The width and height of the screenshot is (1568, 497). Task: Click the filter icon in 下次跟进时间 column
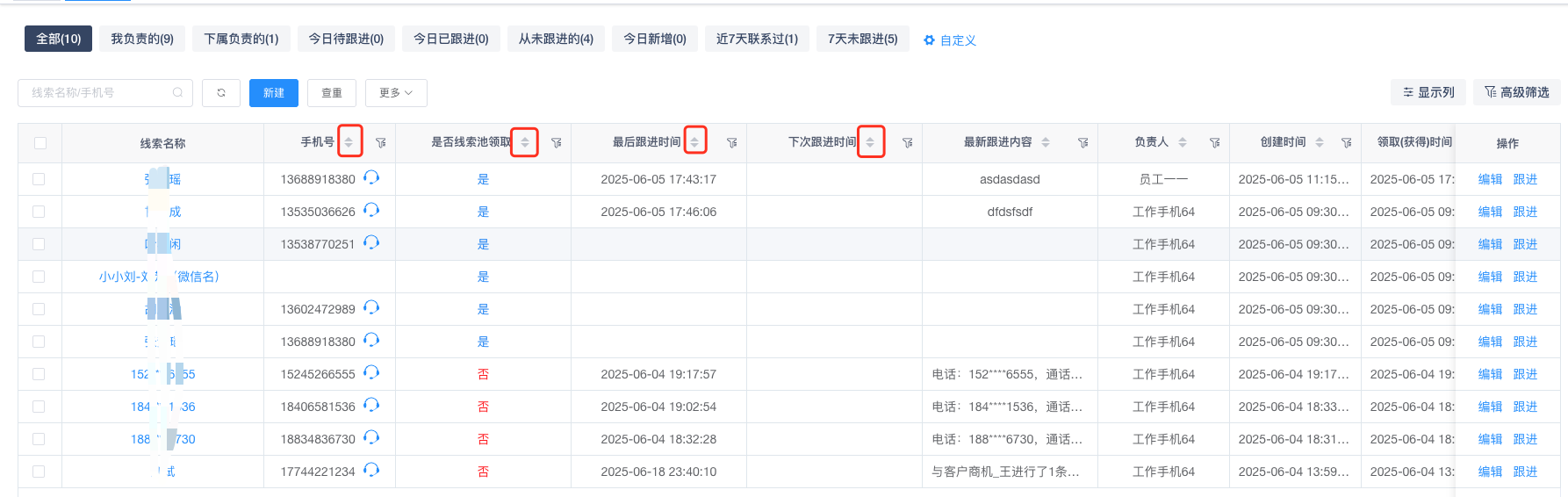(x=908, y=142)
